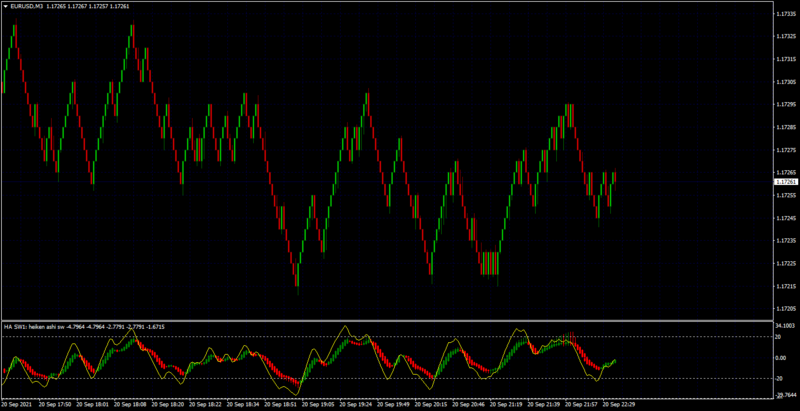Click price axis label 1.17315
Screen dimensions: 800x411
point(786,59)
